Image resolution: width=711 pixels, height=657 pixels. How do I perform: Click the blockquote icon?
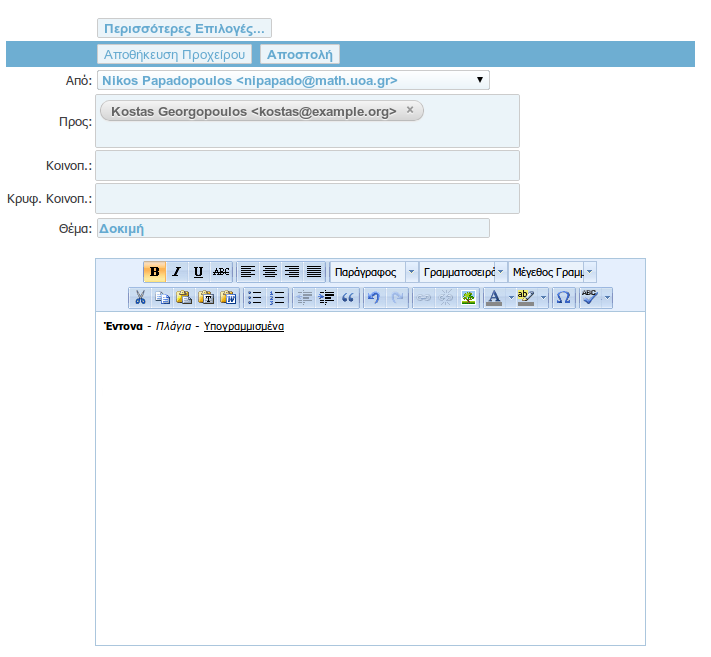(348, 298)
